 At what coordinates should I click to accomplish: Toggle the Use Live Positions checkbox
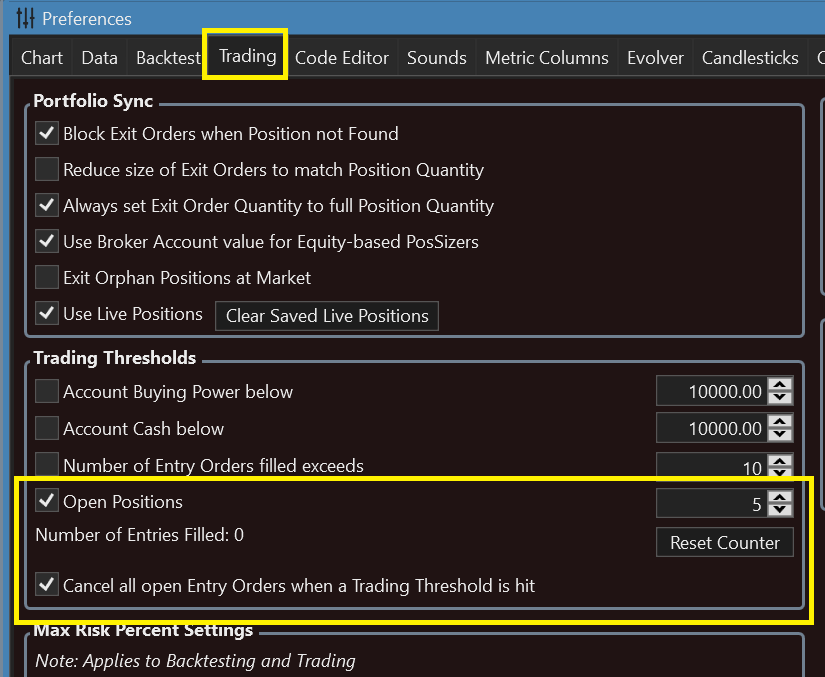pos(47,314)
